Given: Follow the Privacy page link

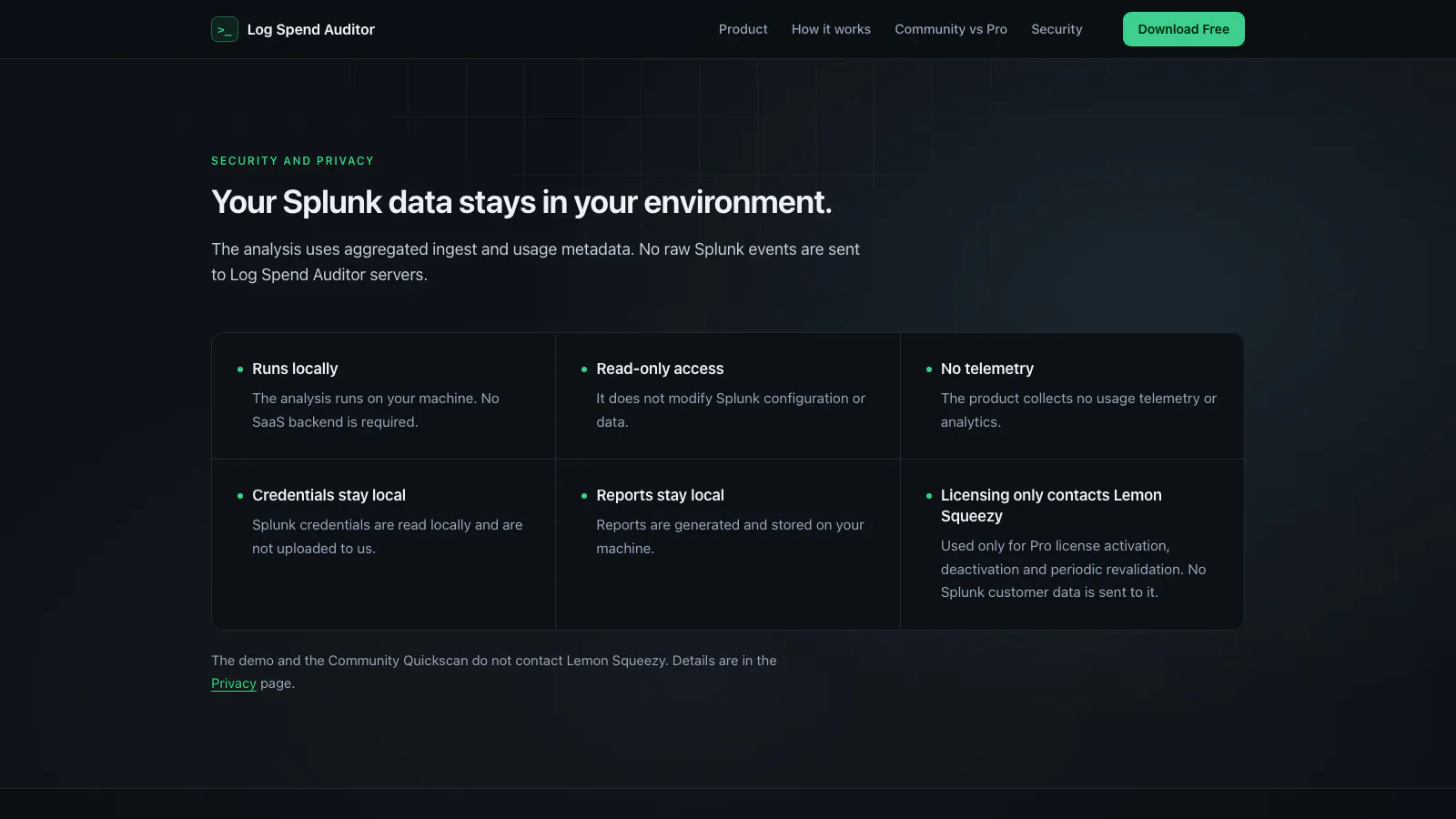Looking at the screenshot, I should pyautogui.click(x=234, y=683).
